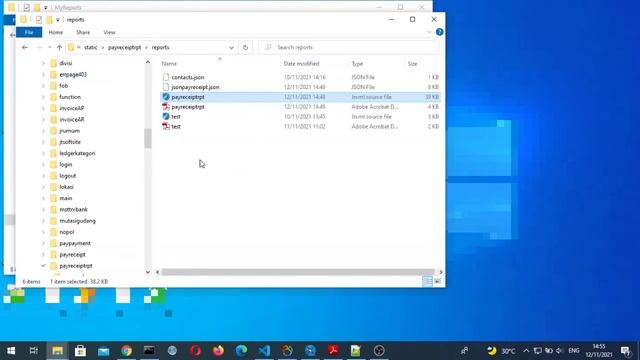Select the contacts.json file
640x360 pixels.
click(188, 77)
